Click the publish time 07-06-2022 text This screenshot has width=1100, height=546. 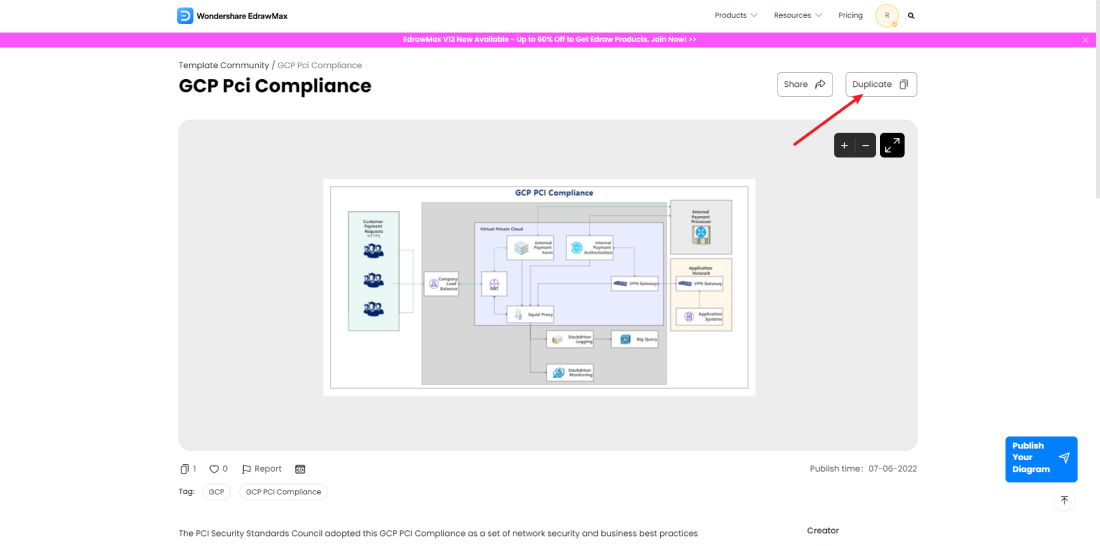863,469
